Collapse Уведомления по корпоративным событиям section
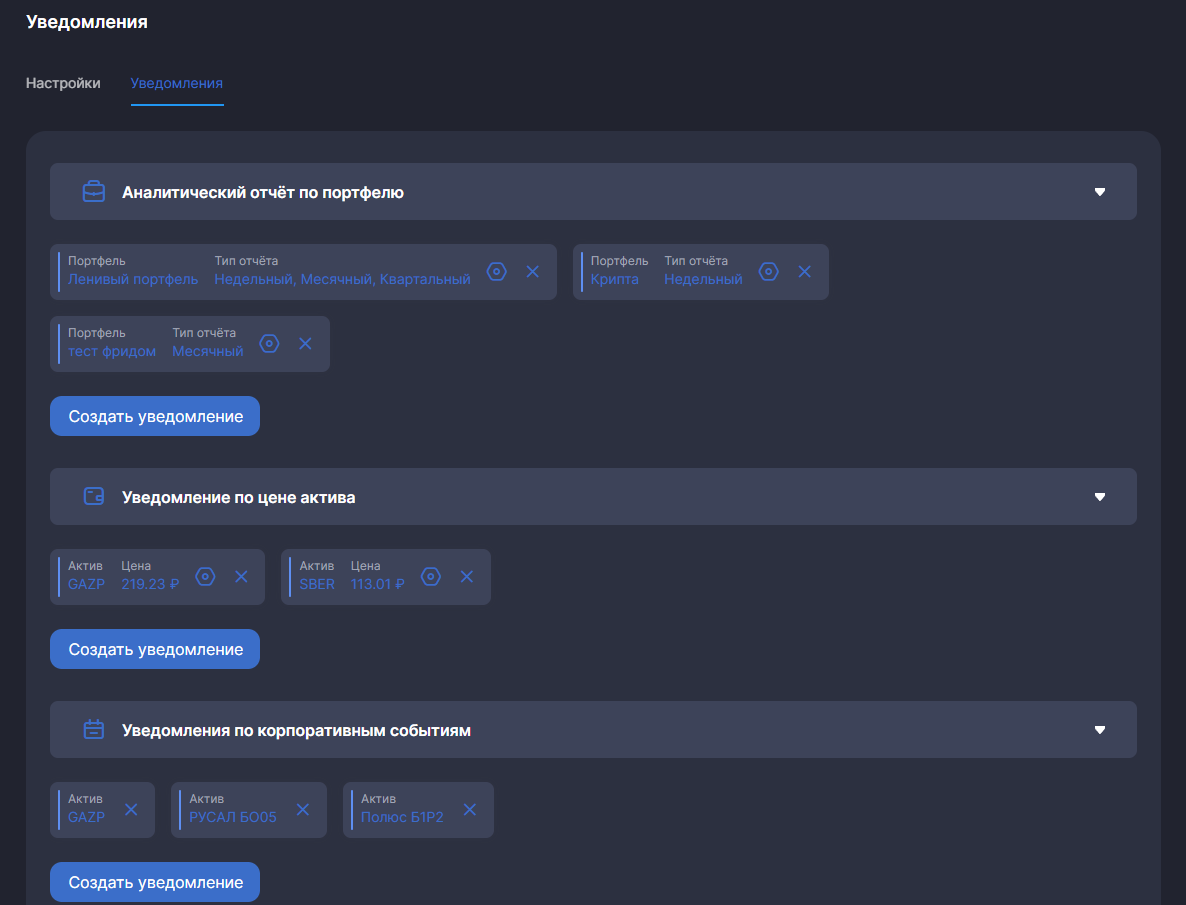This screenshot has height=905, width=1186. tap(1100, 730)
